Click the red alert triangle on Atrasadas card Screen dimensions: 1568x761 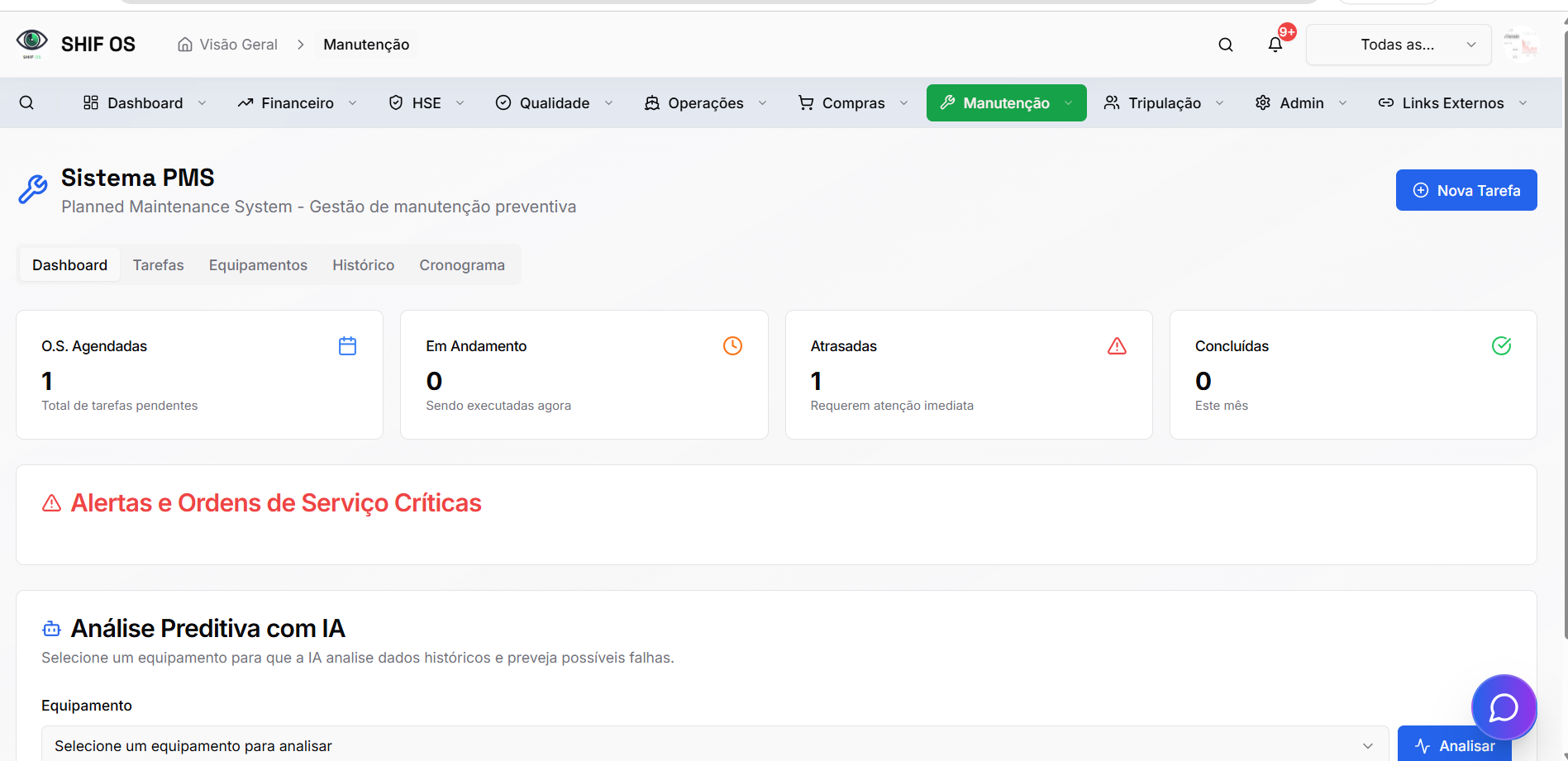pos(1118,345)
